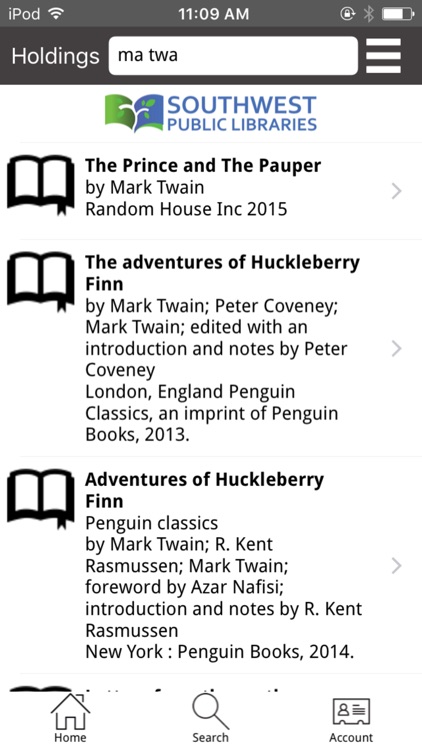The image size is (422, 750).
Task: Tap the partially visible fourth result row
Action: click(211, 683)
